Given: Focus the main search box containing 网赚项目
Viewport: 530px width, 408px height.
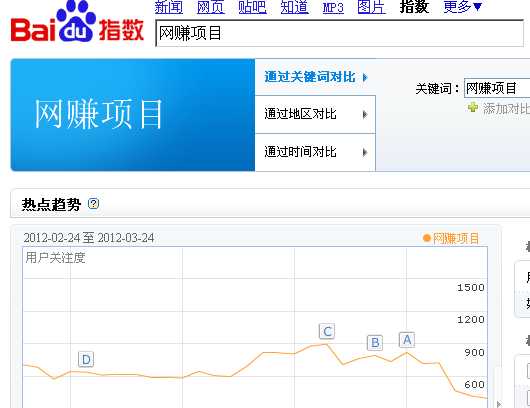Looking at the screenshot, I should 339,33.
